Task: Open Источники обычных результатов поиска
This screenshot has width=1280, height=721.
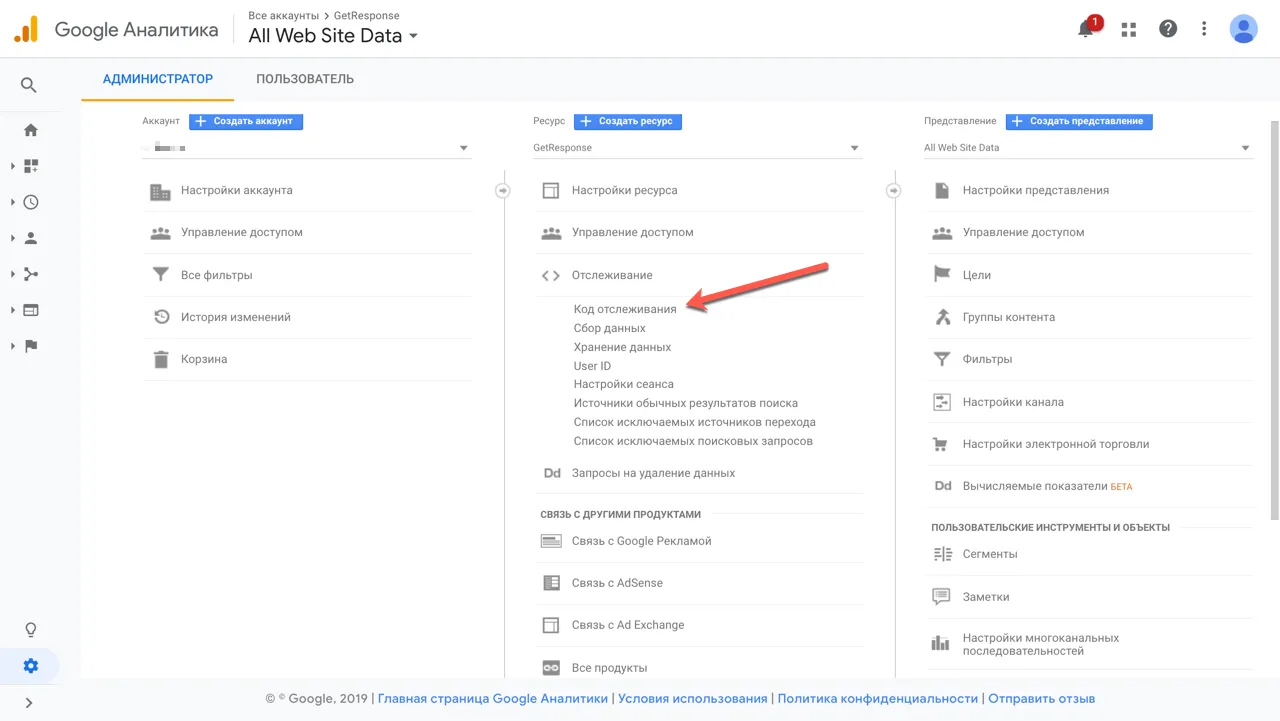Action: click(x=686, y=403)
